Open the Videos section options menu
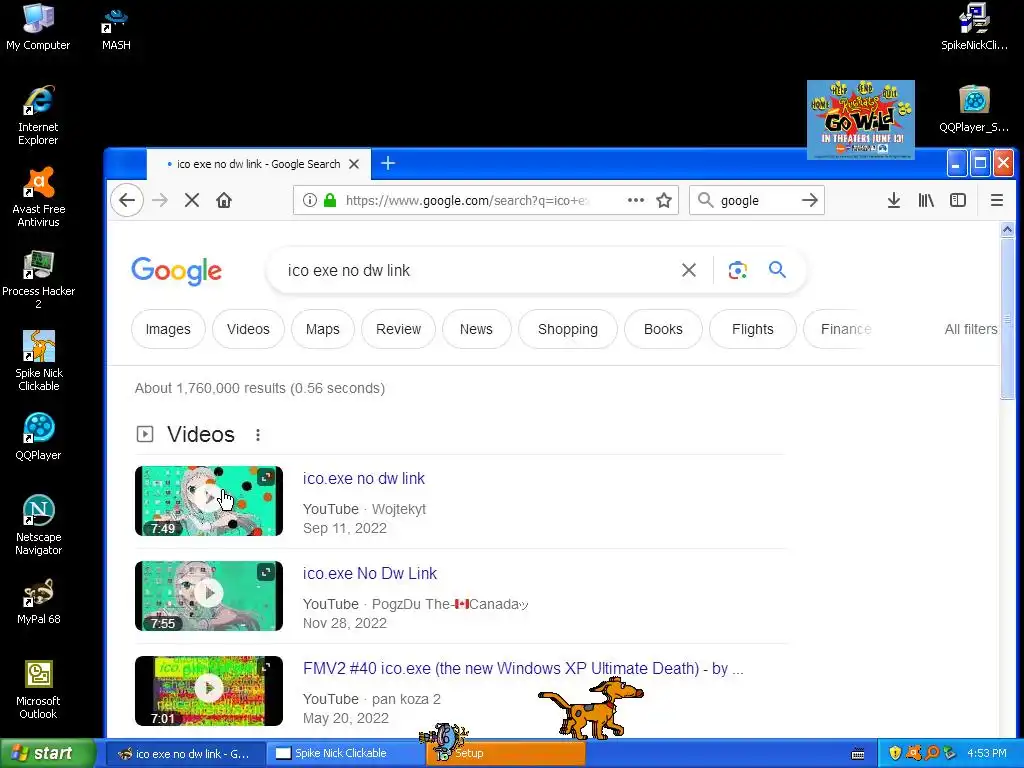1024x768 pixels. pos(258,435)
